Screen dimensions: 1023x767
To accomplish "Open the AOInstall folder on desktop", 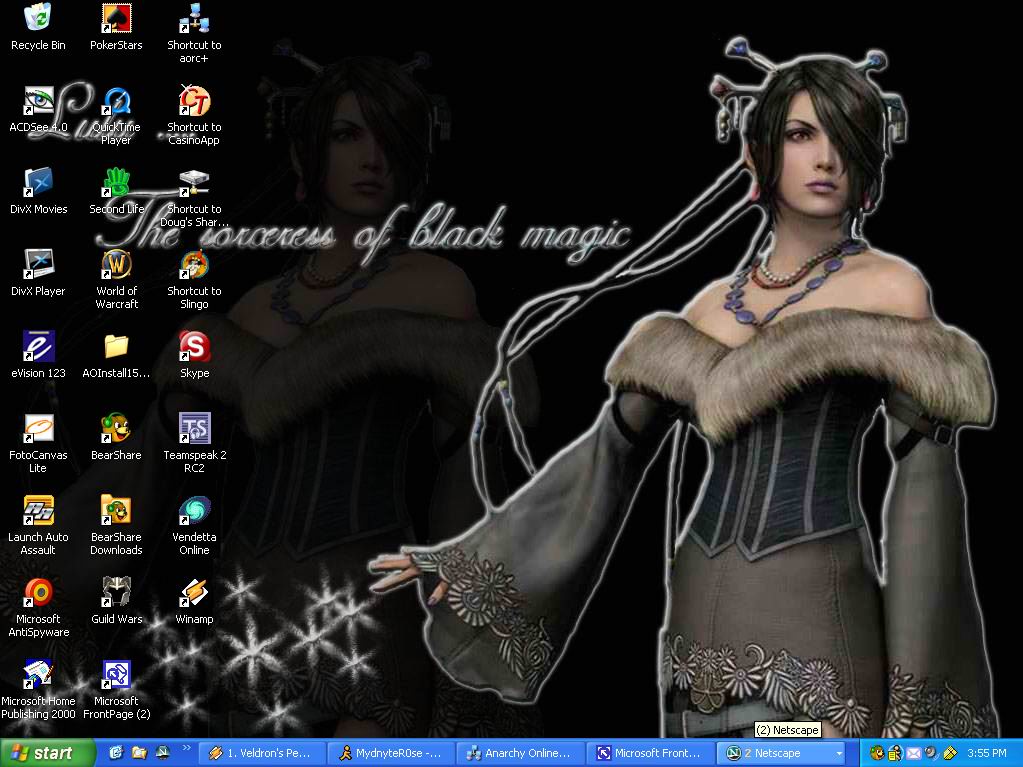I will coord(116,348).
